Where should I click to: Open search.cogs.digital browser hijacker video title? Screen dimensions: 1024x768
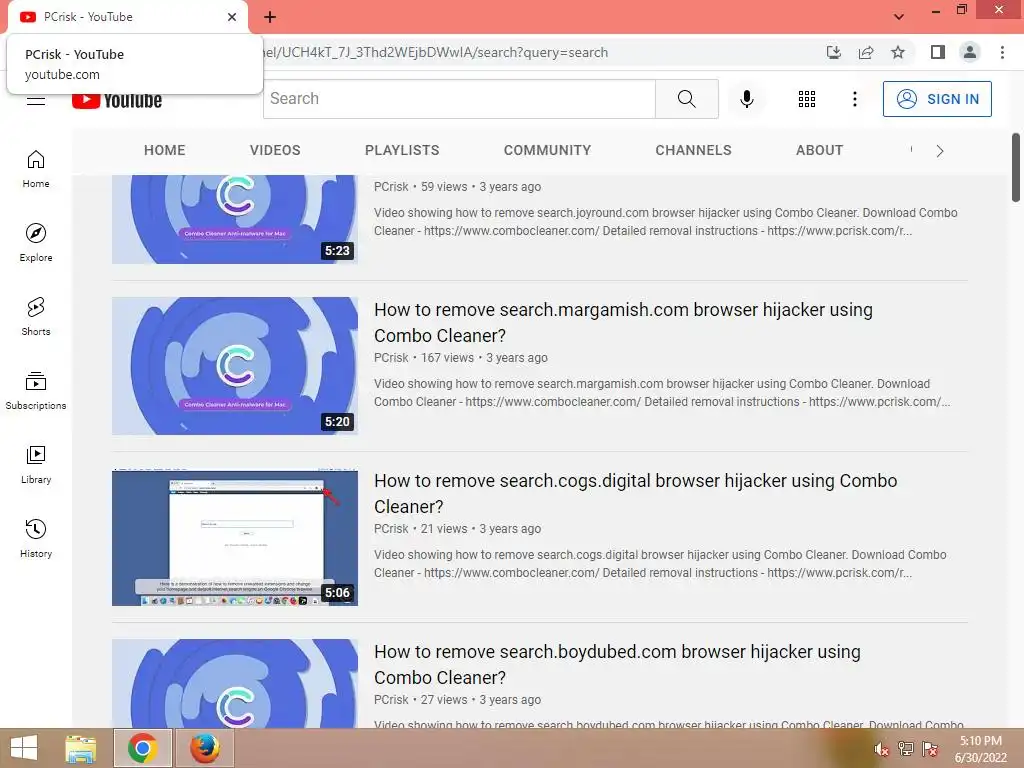tap(635, 494)
